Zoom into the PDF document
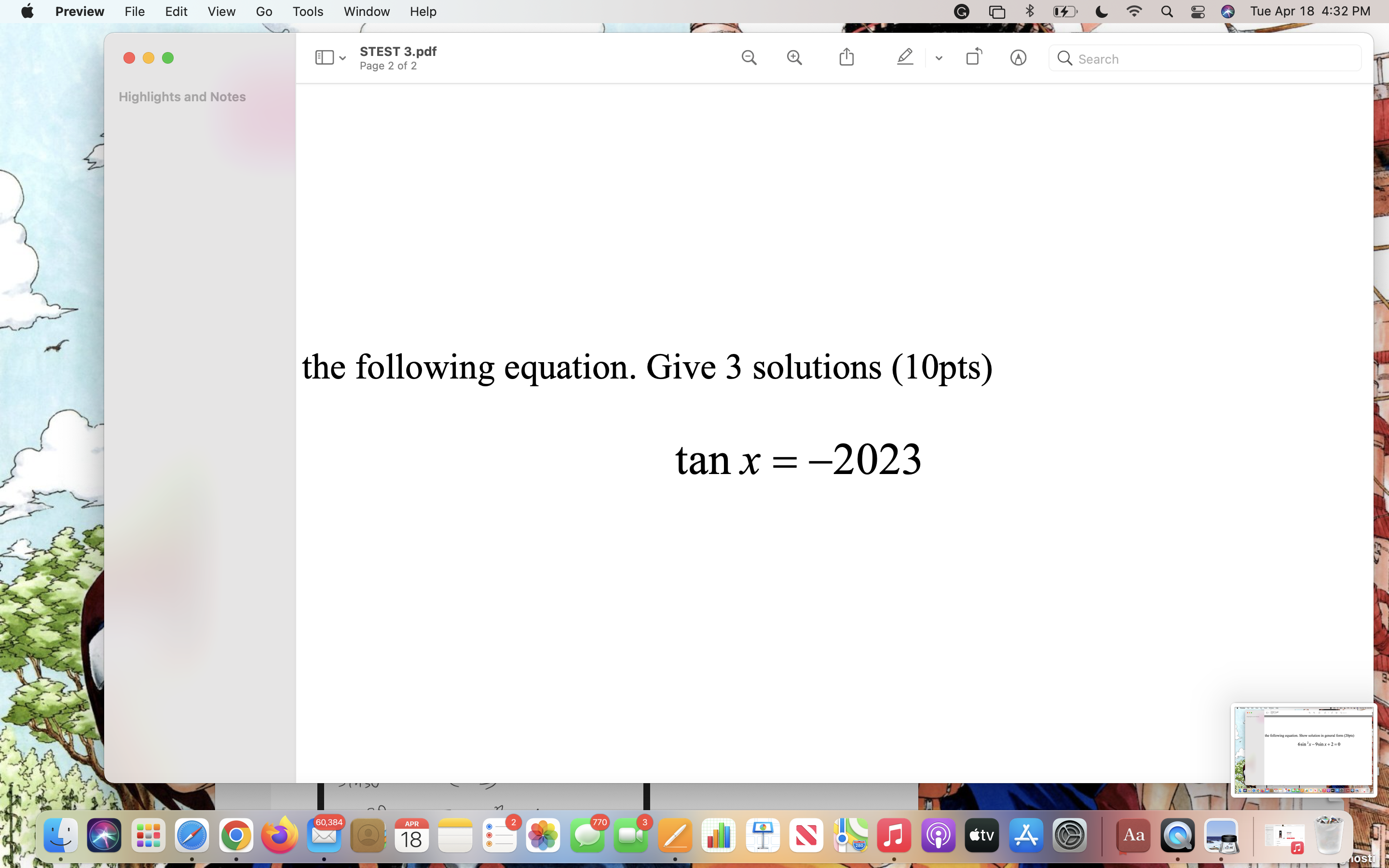 click(794, 57)
